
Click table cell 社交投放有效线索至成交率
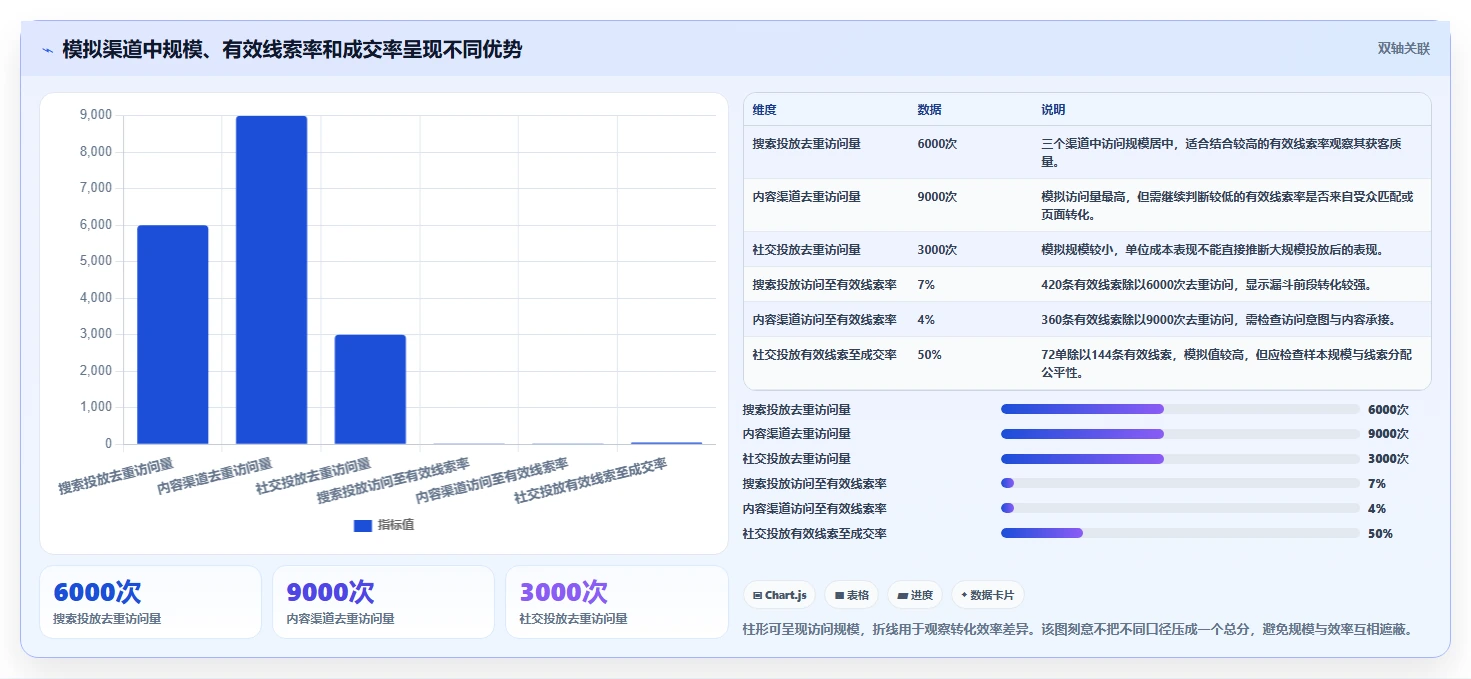click(x=825, y=355)
